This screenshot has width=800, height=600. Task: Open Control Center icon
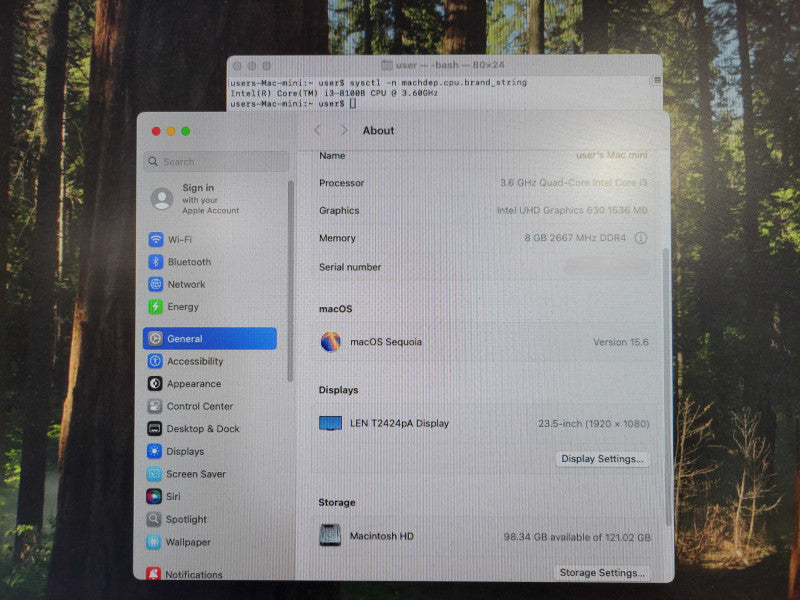[155, 406]
